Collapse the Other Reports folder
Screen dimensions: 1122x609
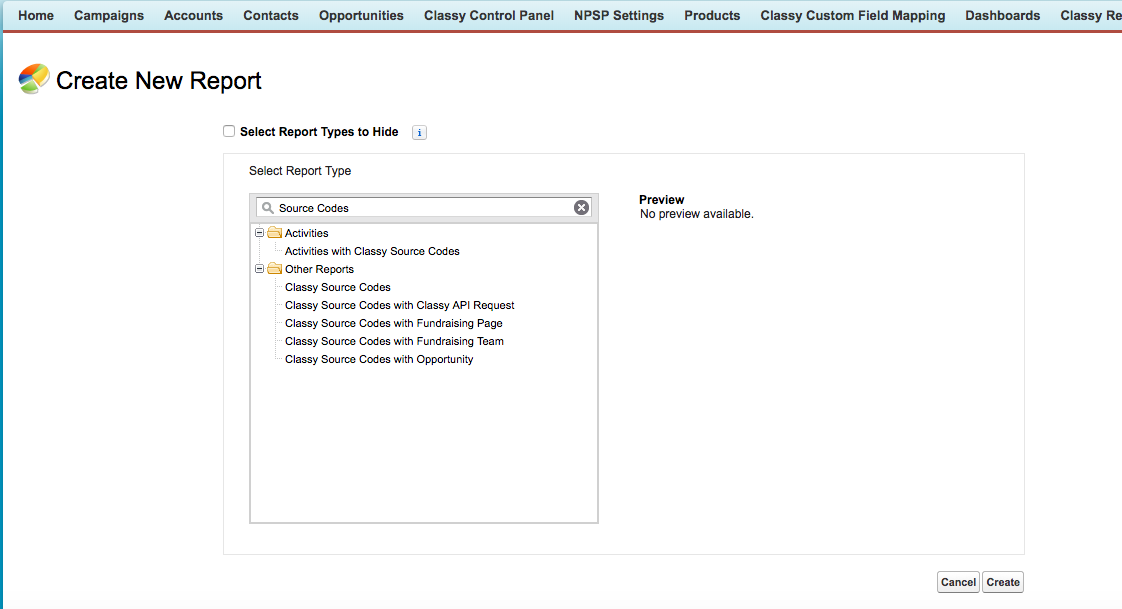260,269
